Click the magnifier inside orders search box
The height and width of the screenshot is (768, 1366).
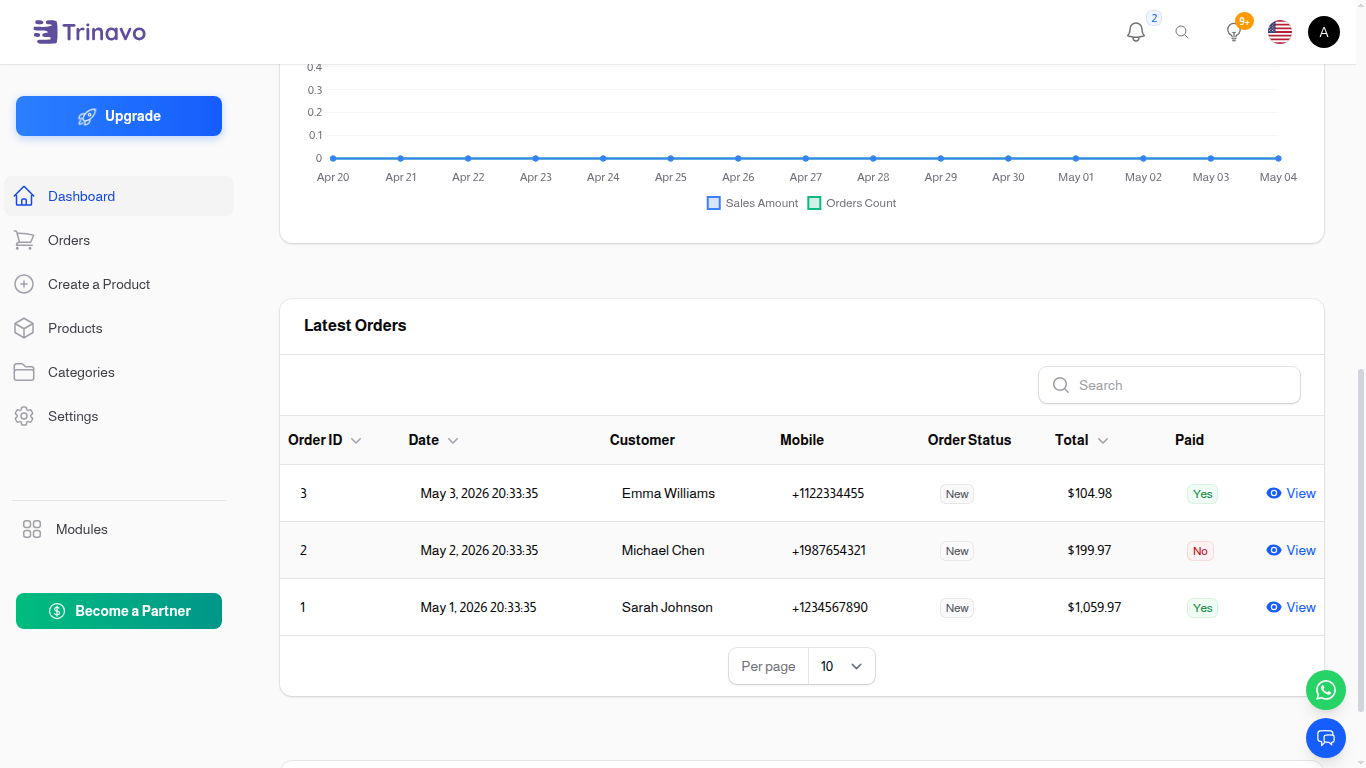coord(1061,385)
